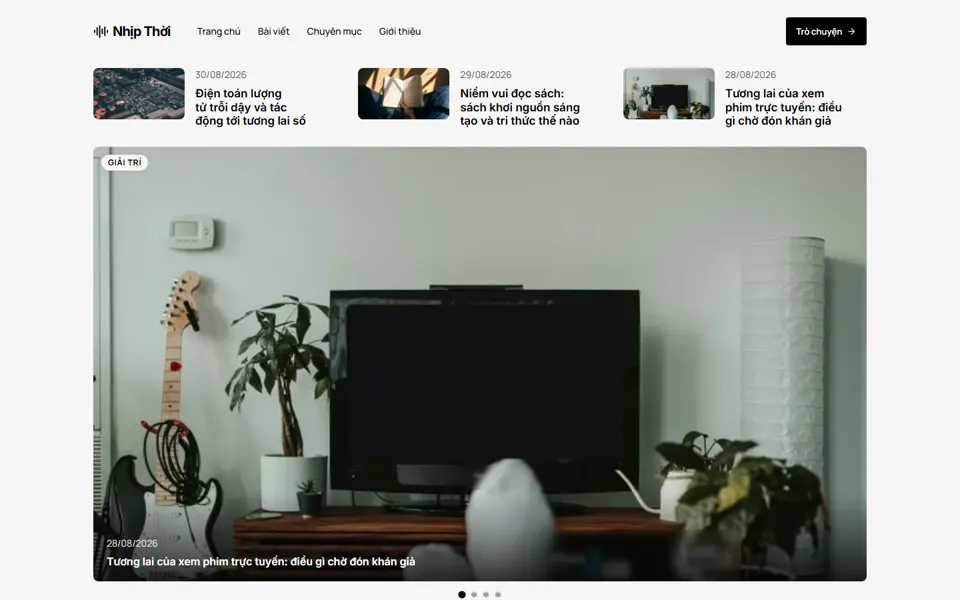The width and height of the screenshot is (960, 600).
Task: Select the first carousel dot
Action: 462,594
